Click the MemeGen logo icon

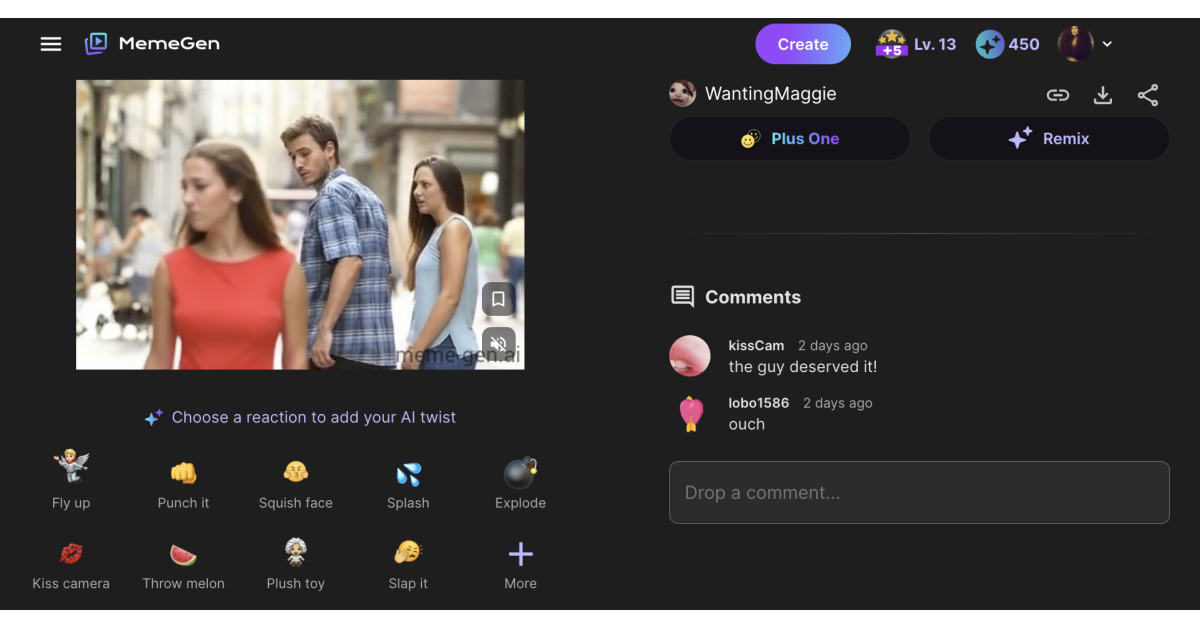[x=96, y=44]
